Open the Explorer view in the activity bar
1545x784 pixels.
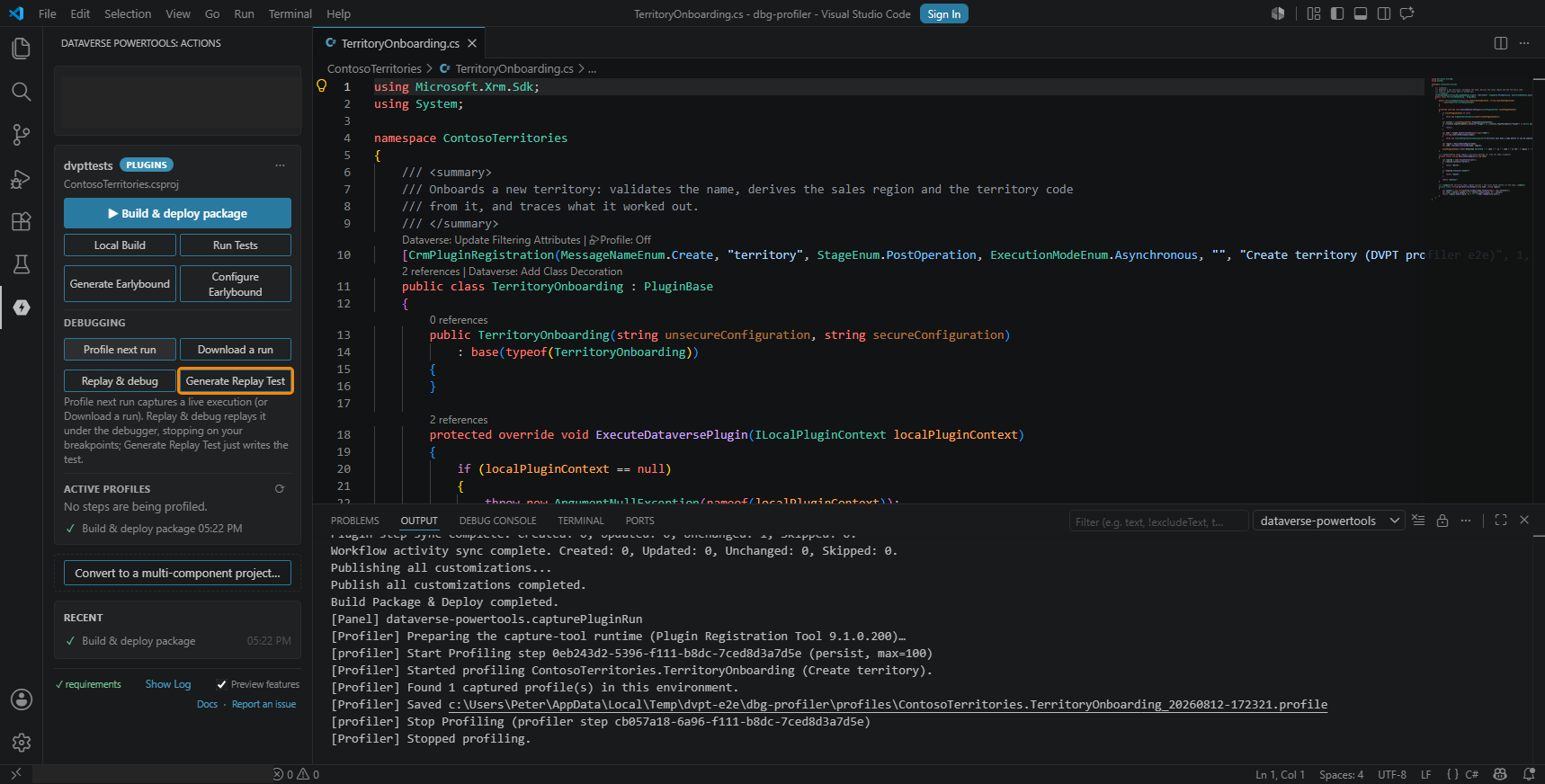pyautogui.click(x=21, y=49)
